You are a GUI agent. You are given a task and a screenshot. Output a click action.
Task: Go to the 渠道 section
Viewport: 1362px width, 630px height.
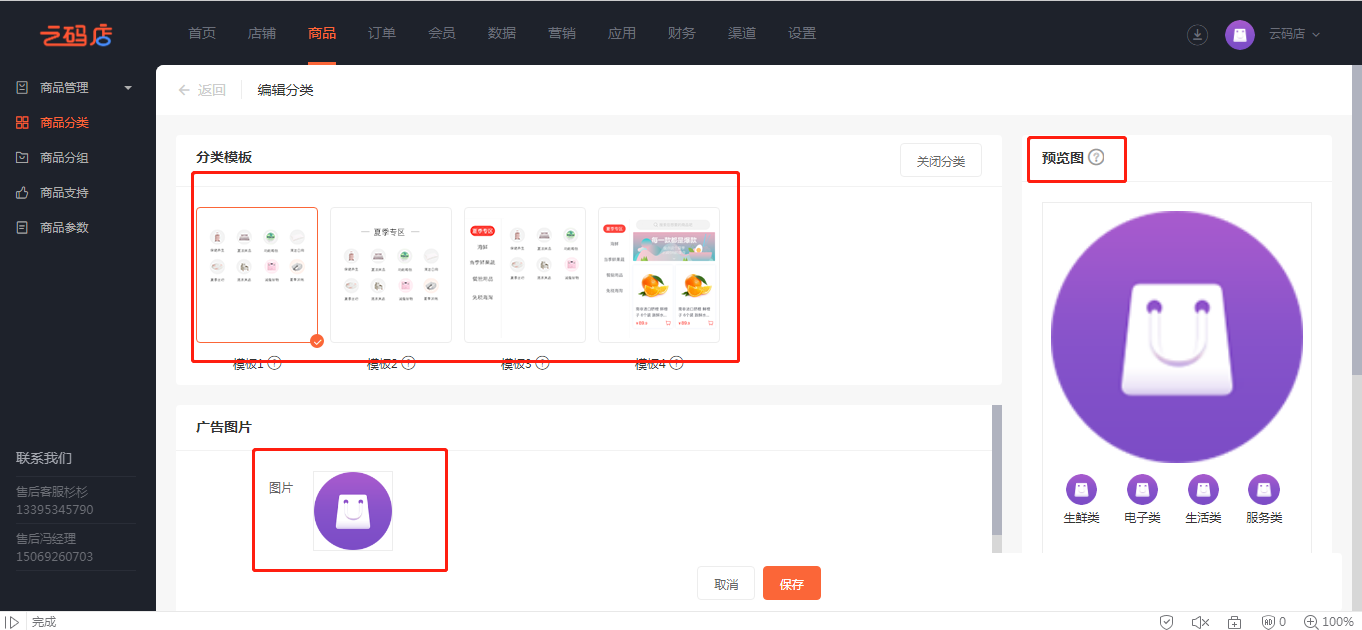[x=742, y=33]
